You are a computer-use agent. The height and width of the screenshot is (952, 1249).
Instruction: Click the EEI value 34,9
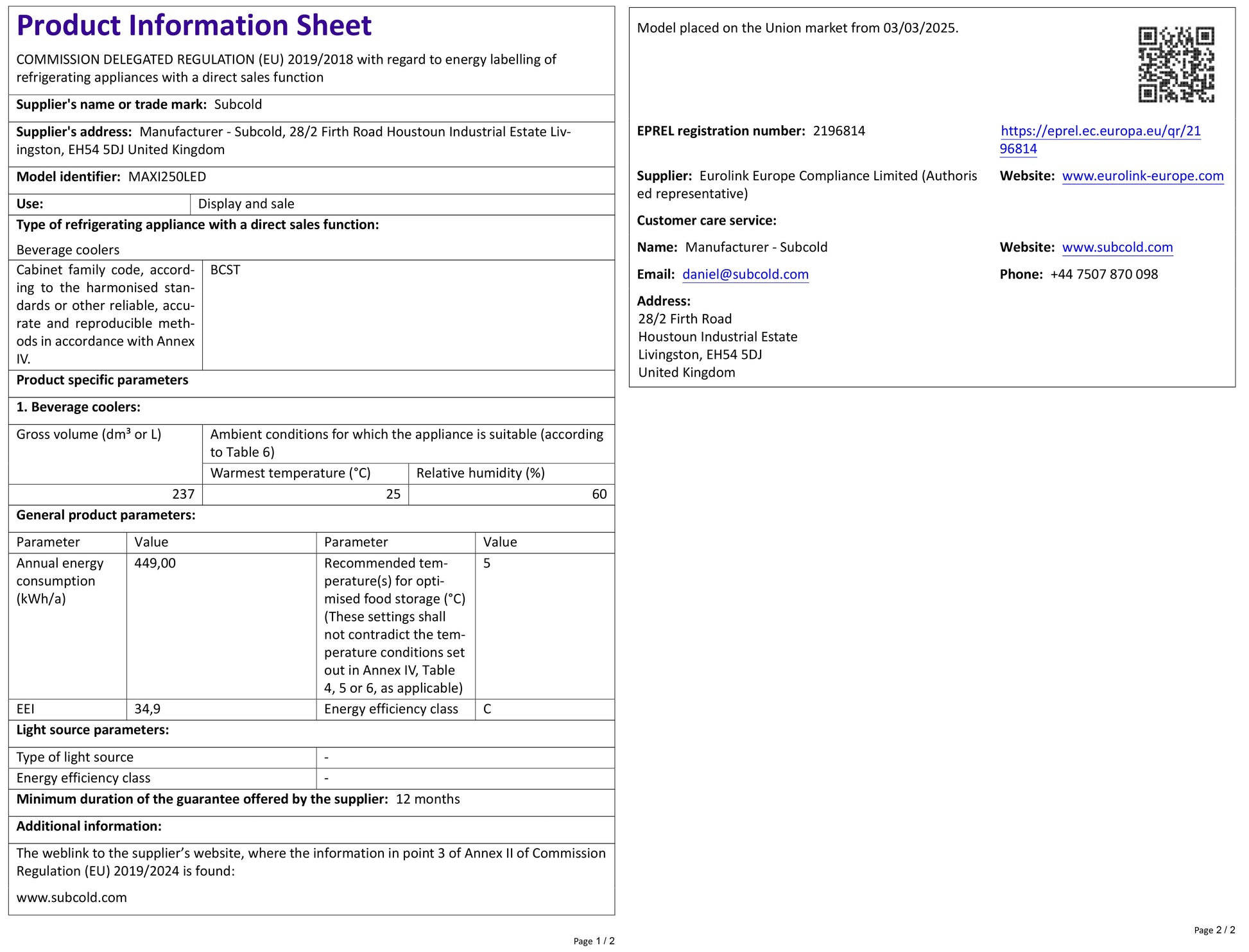coord(147,709)
